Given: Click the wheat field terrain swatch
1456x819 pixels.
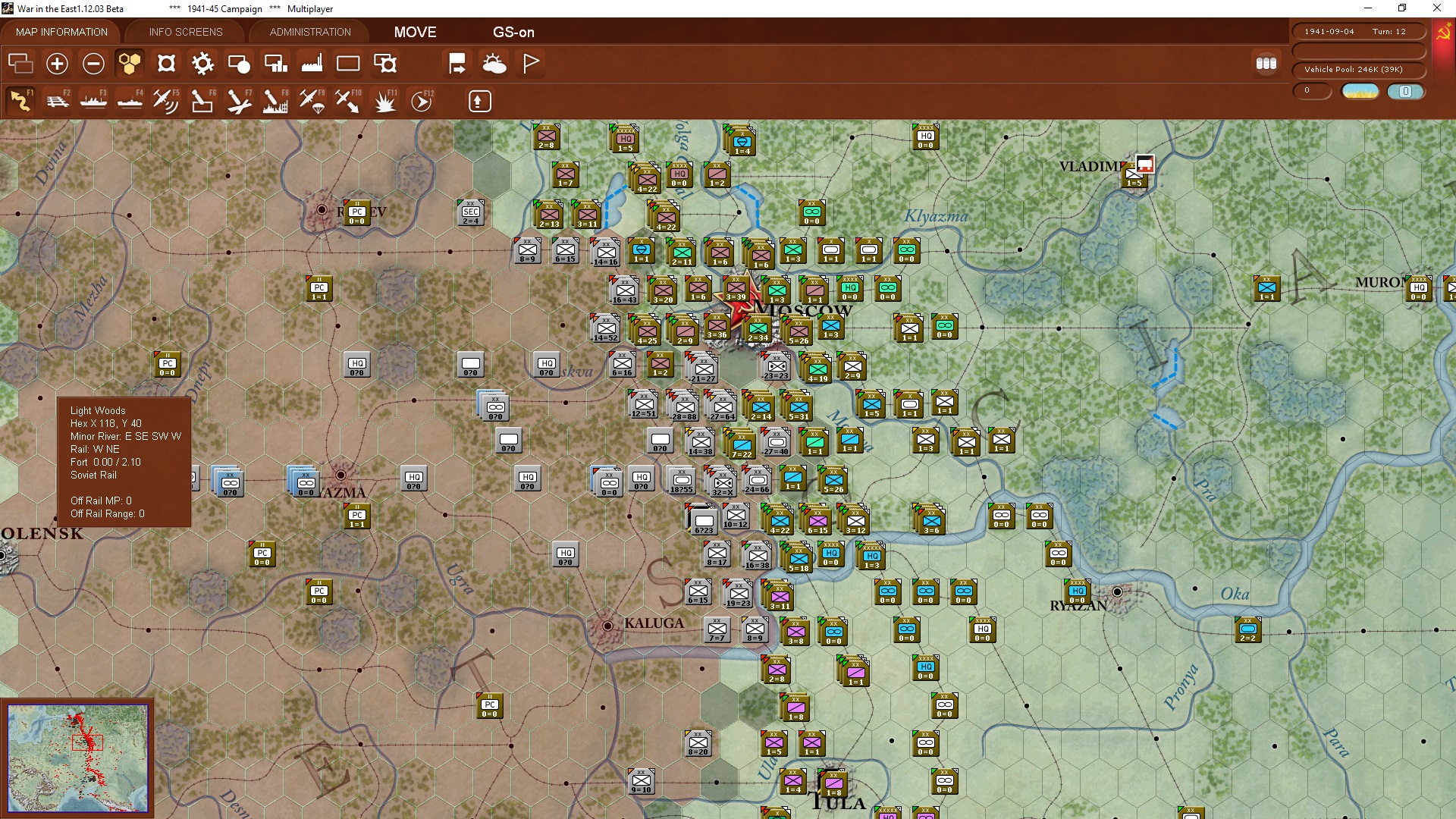Looking at the screenshot, I should click(x=1360, y=91).
